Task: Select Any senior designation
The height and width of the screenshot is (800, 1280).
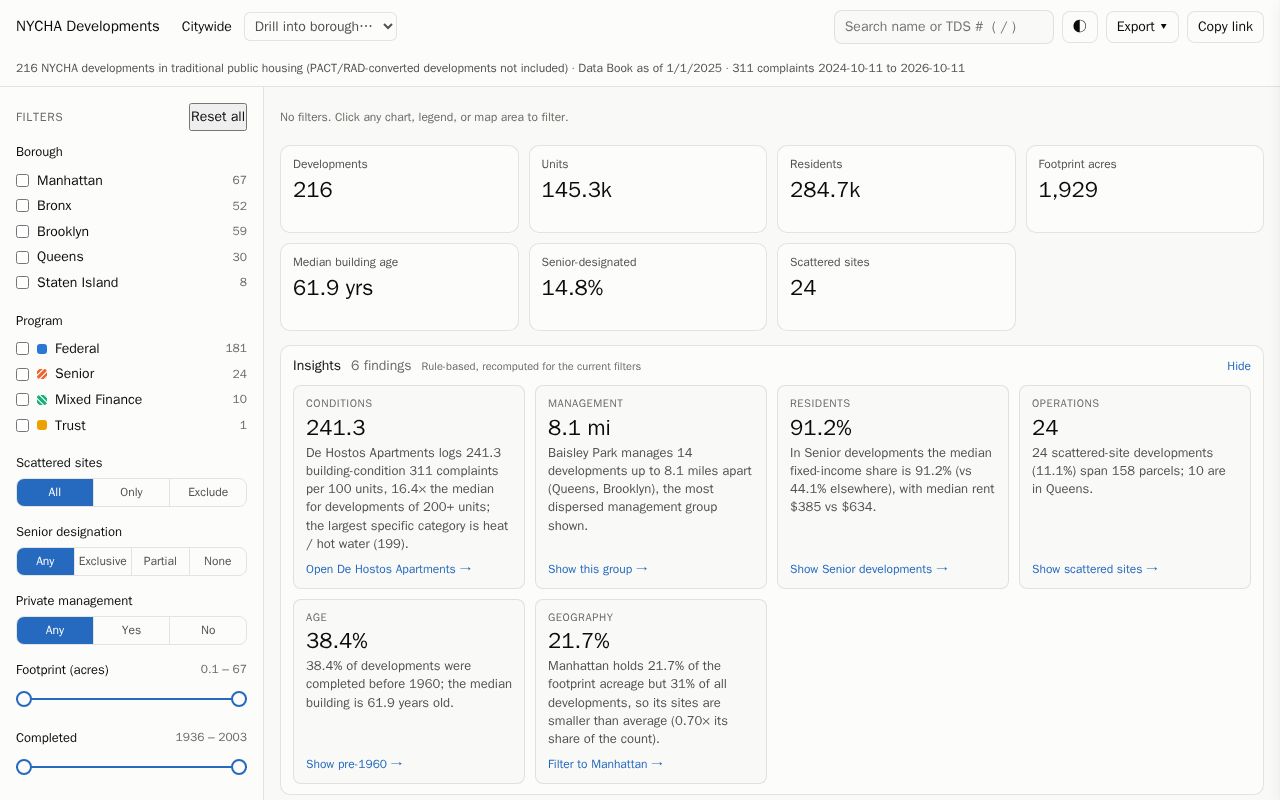Action: coord(45,561)
